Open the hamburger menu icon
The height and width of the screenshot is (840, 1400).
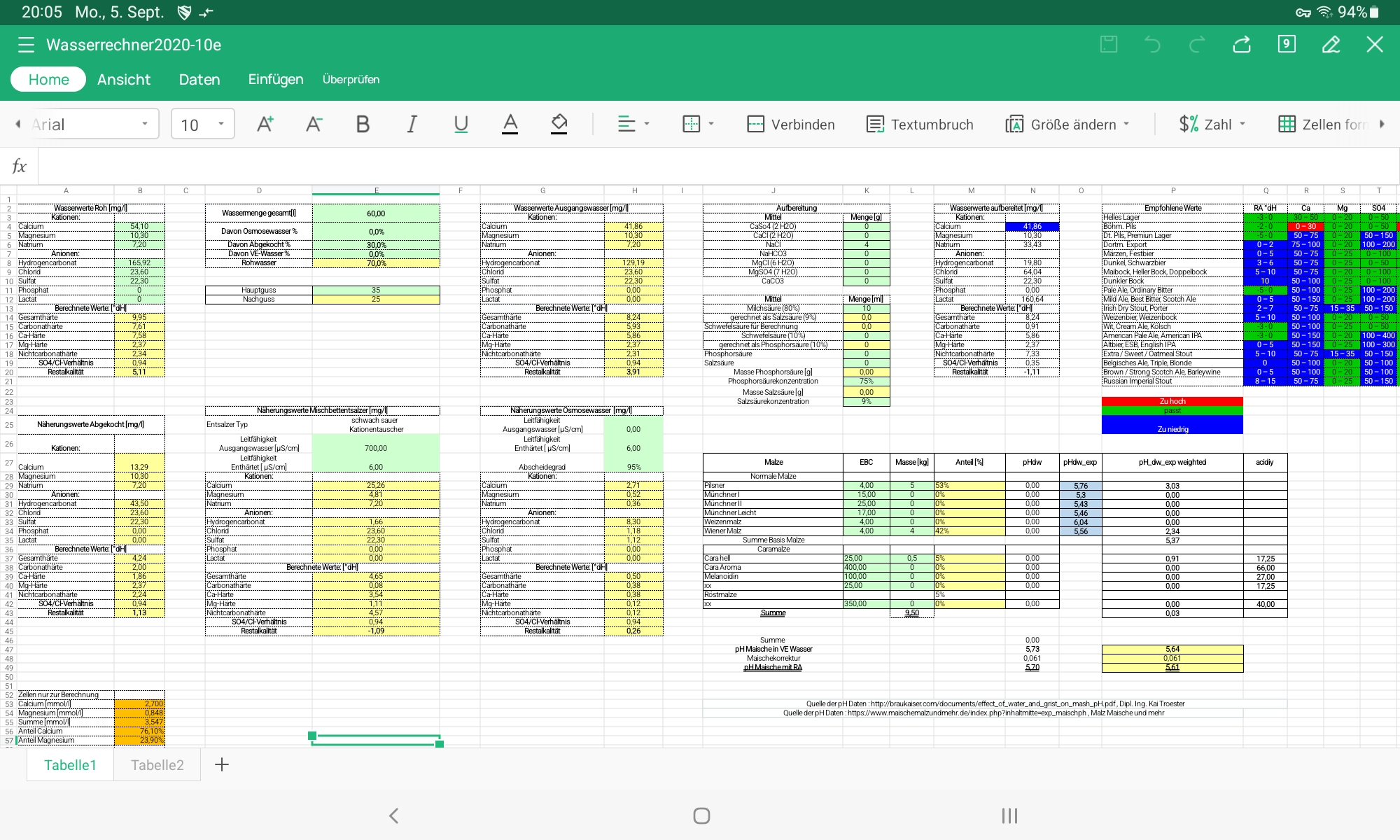(x=26, y=45)
